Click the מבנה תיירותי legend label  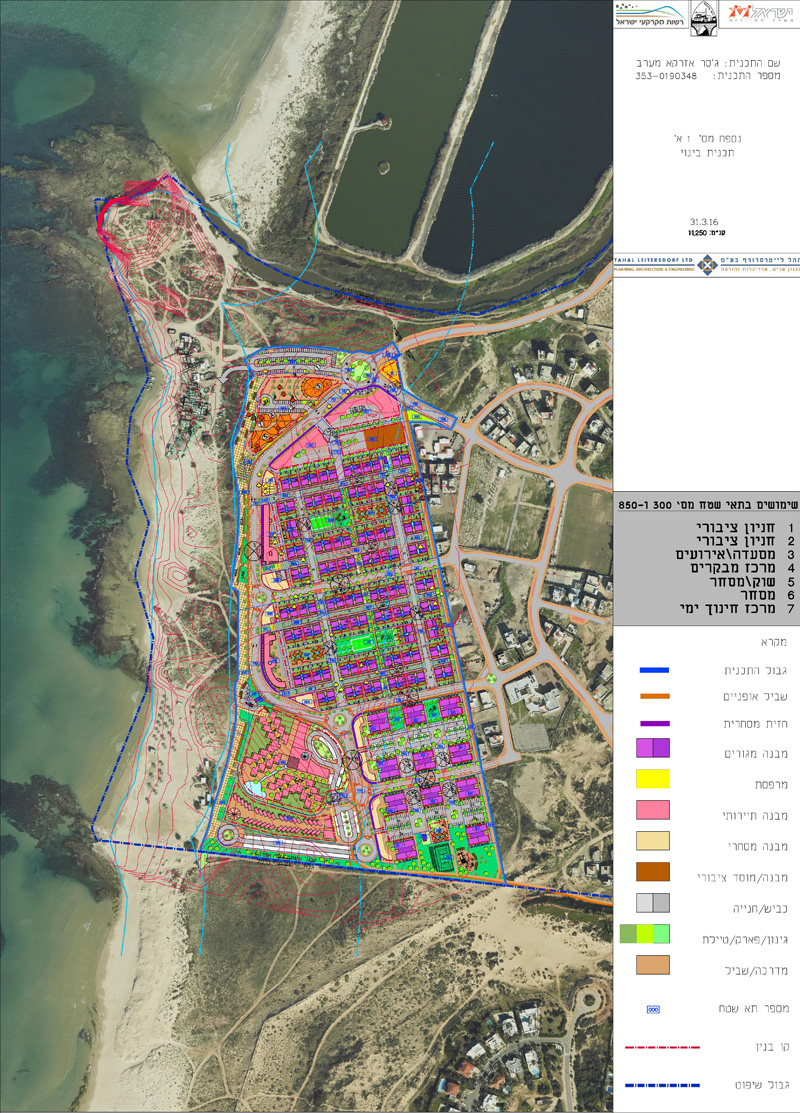(755, 816)
